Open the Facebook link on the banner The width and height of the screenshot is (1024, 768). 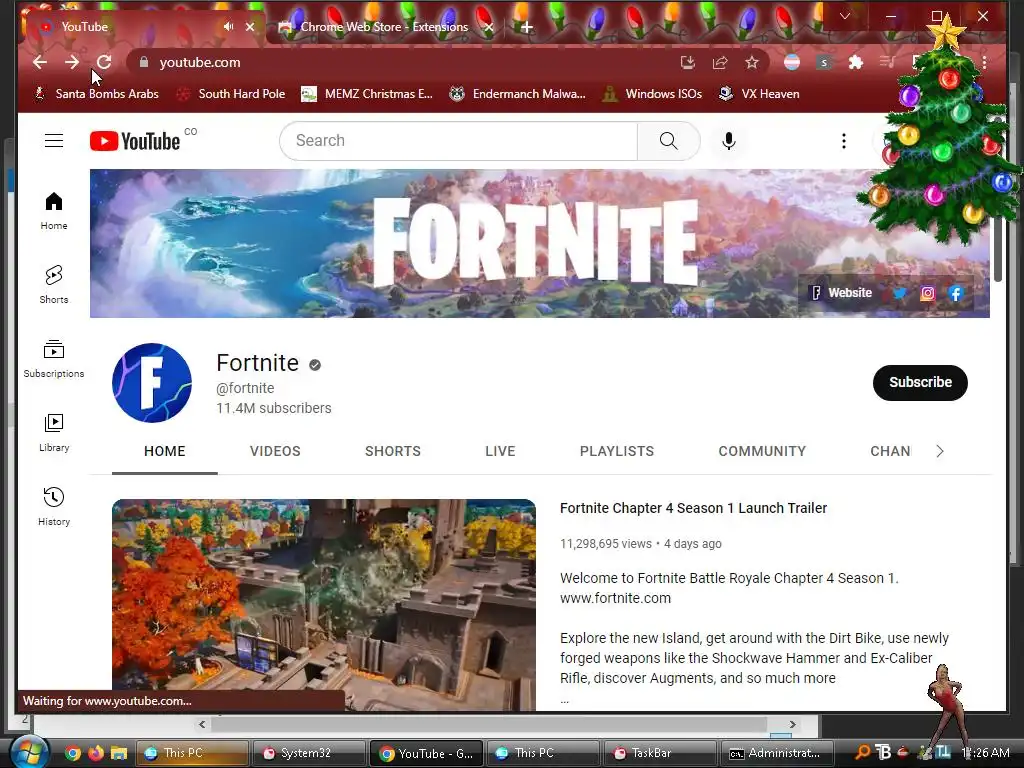(x=955, y=293)
